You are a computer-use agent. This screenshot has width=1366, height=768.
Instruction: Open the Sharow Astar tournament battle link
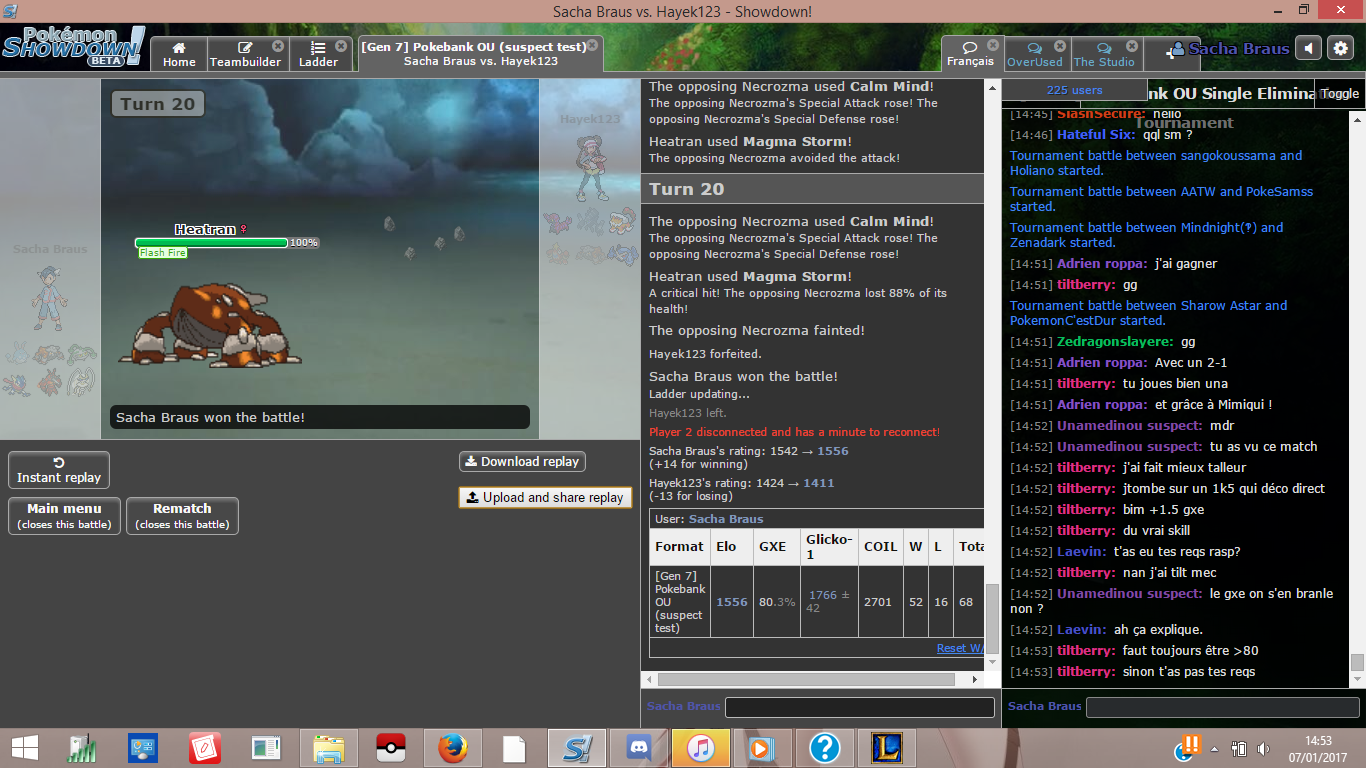coord(1148,313)
